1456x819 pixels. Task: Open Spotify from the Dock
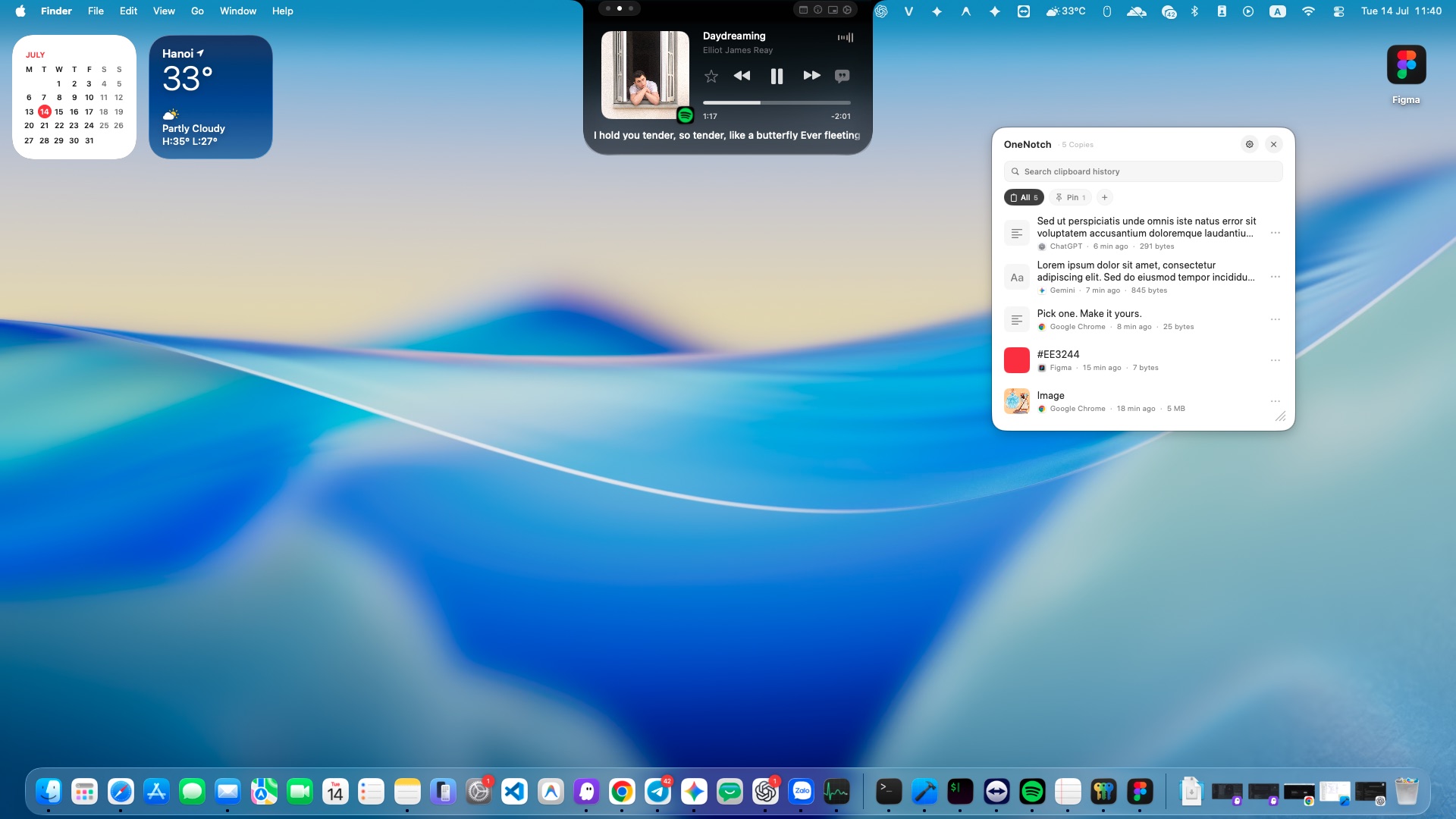(1032, 792)
